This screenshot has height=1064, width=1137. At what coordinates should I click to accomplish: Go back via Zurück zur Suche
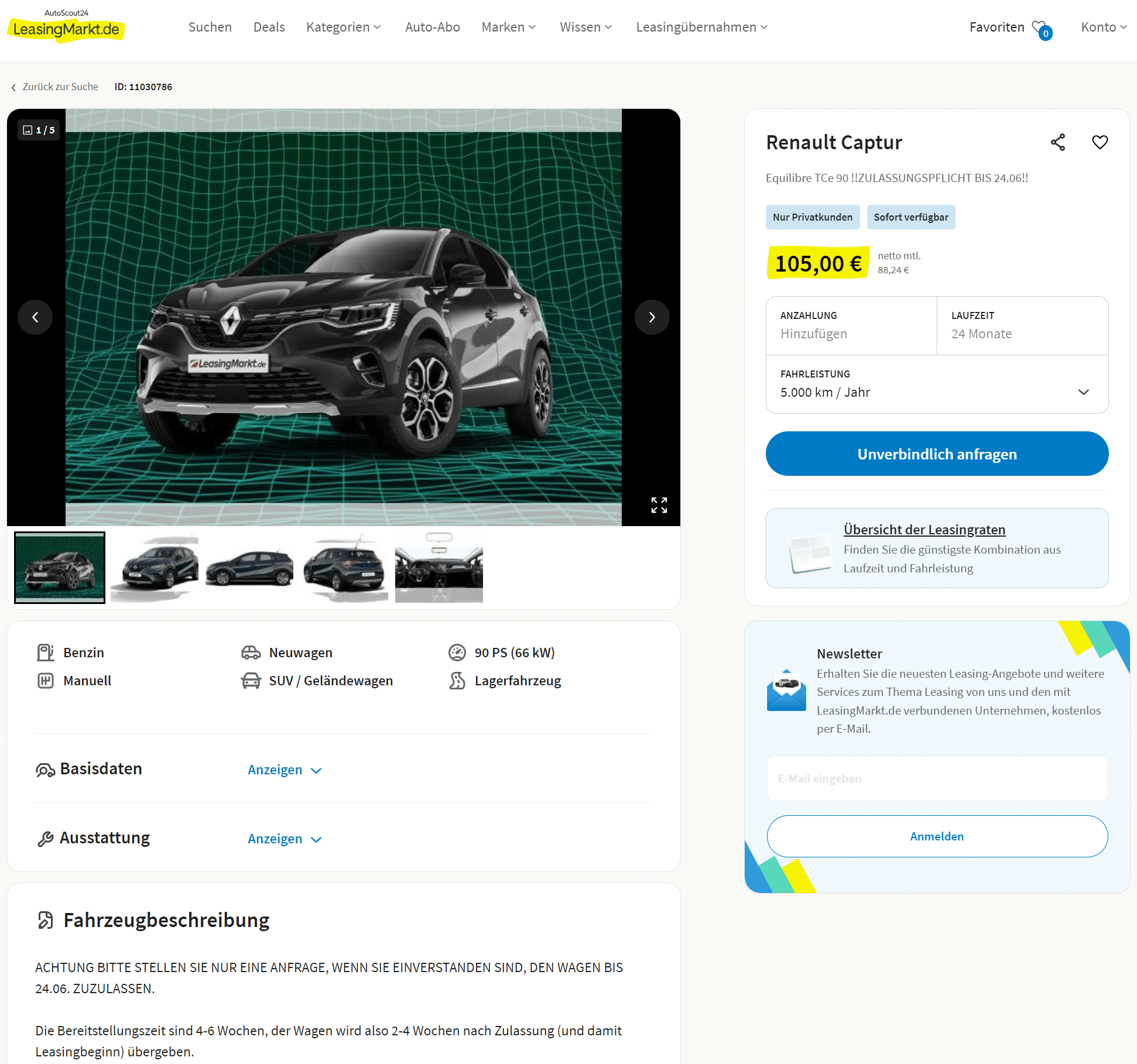coord(60,87)
